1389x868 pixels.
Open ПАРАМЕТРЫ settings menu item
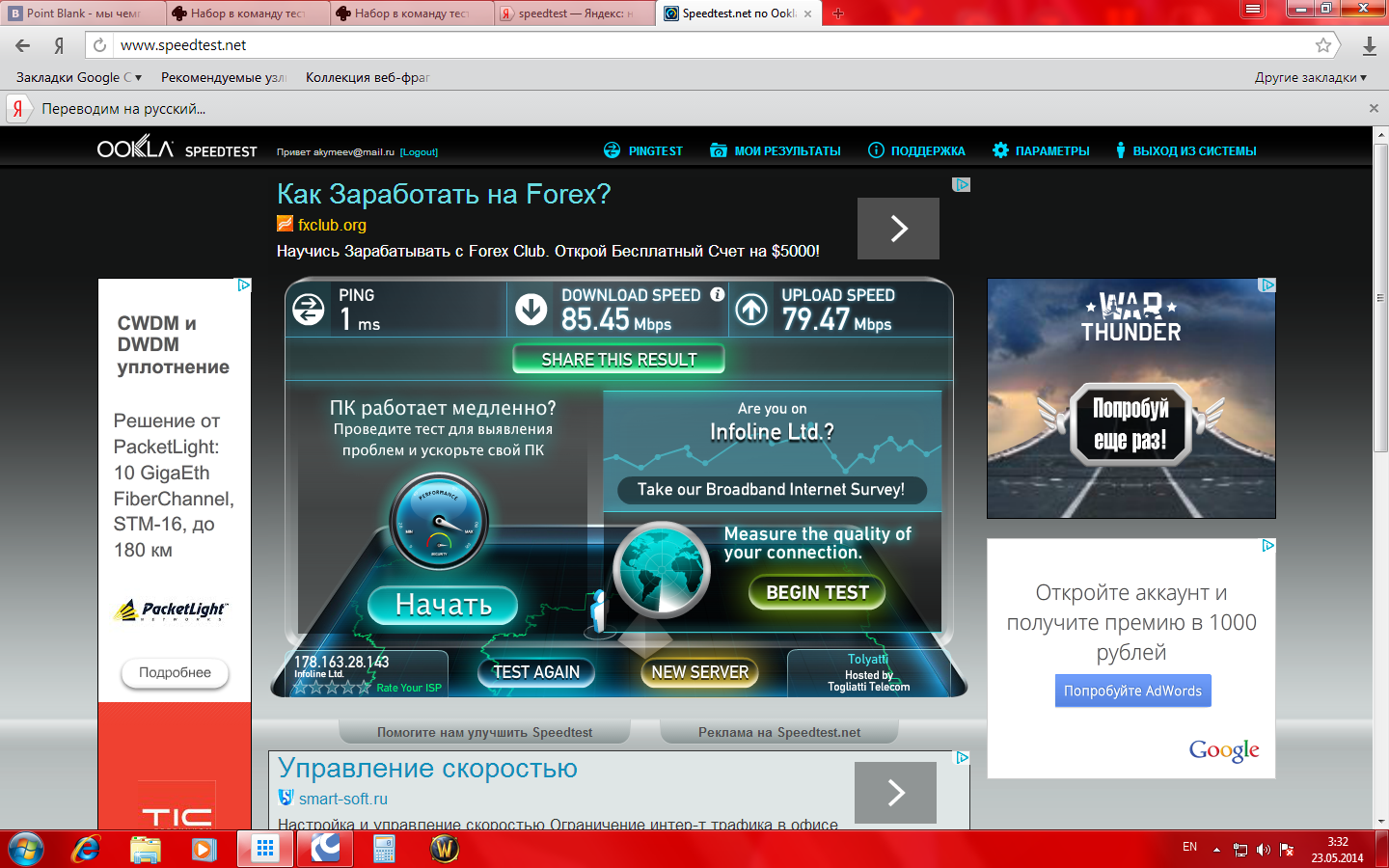point(1041,150)
